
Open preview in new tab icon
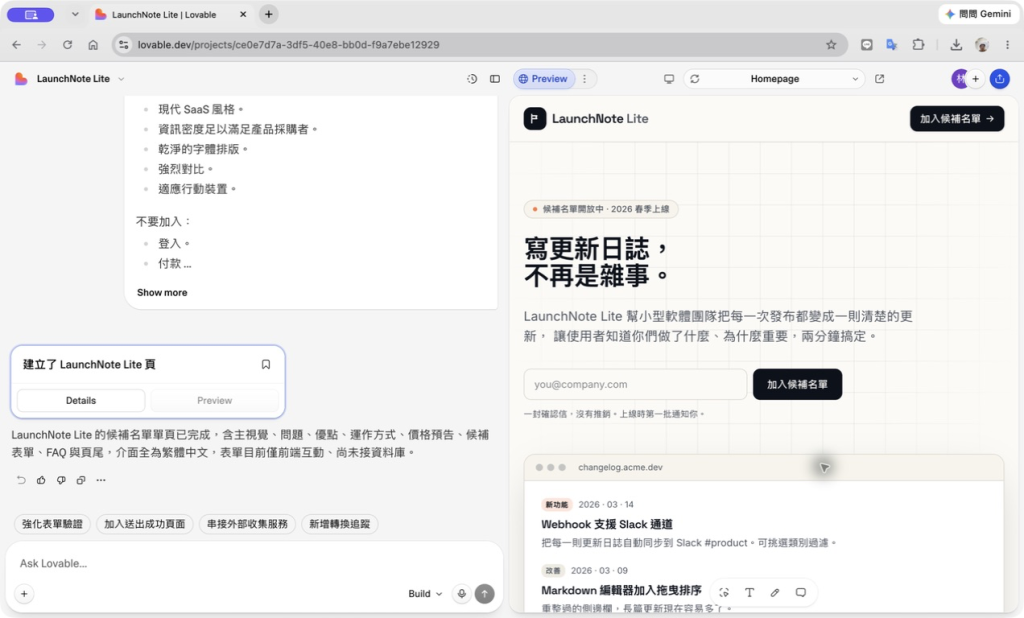pyautogui.click(x=880, y=78)
